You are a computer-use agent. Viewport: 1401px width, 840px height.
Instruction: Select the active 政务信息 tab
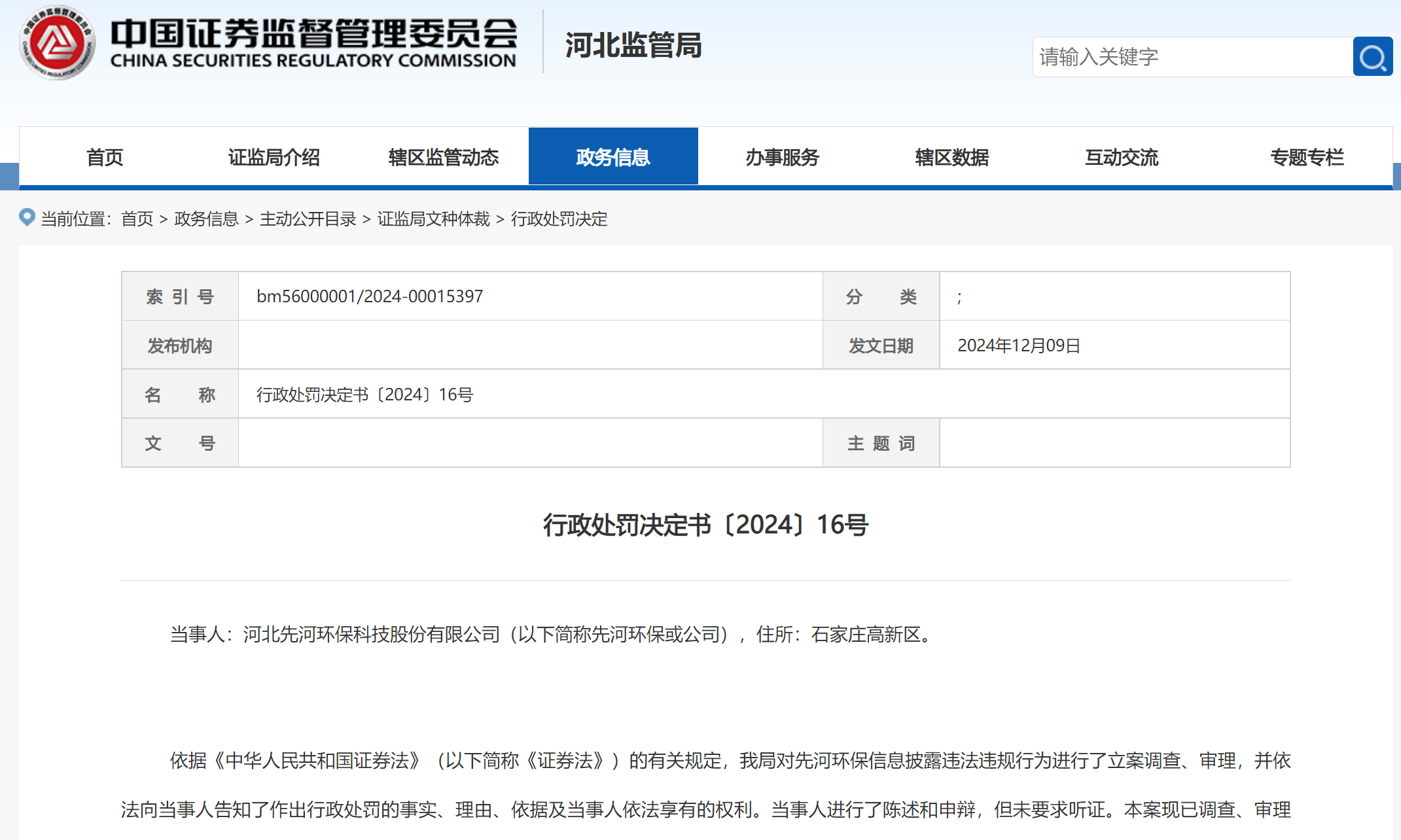tap(612, 157)
